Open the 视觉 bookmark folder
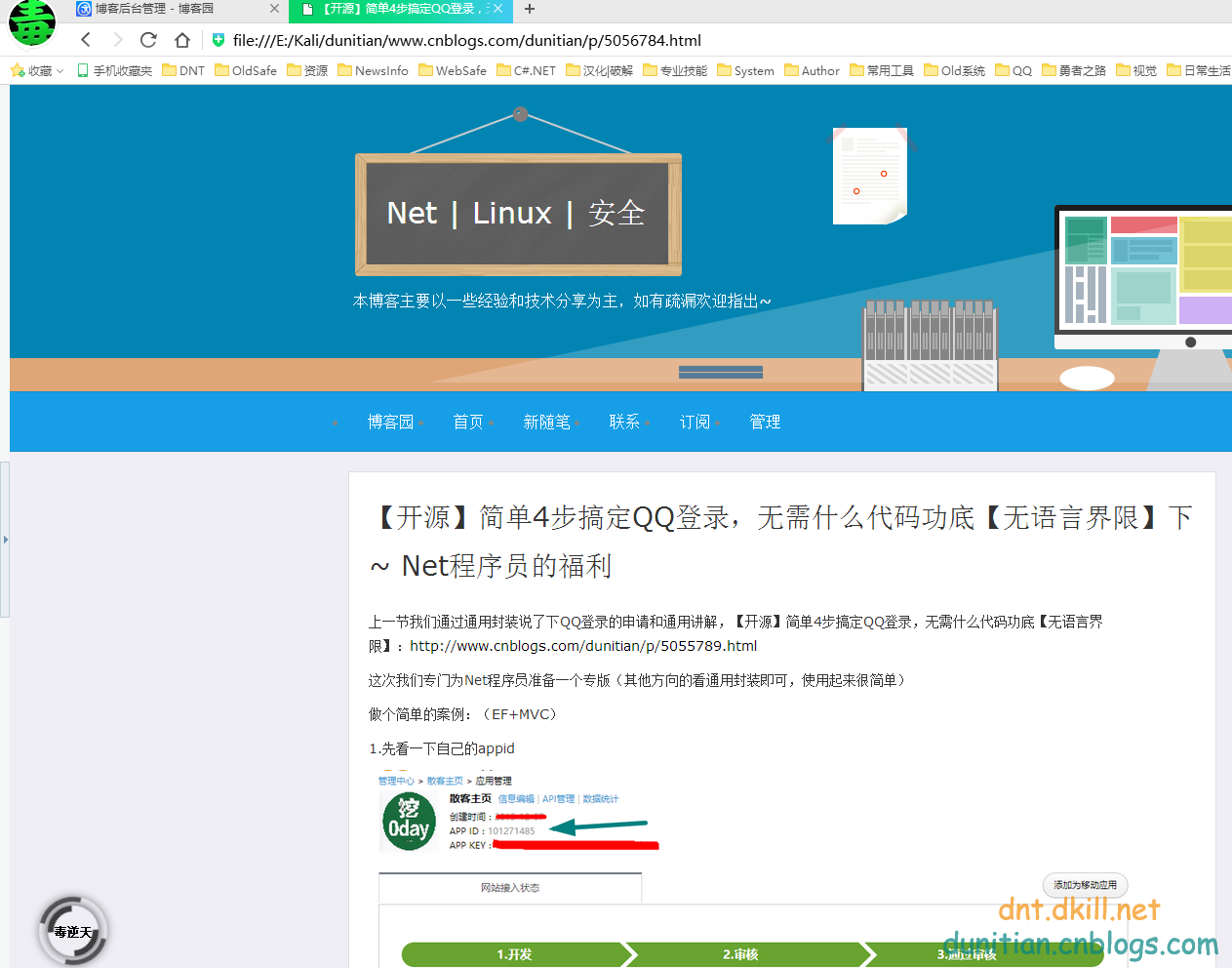 1136,70
